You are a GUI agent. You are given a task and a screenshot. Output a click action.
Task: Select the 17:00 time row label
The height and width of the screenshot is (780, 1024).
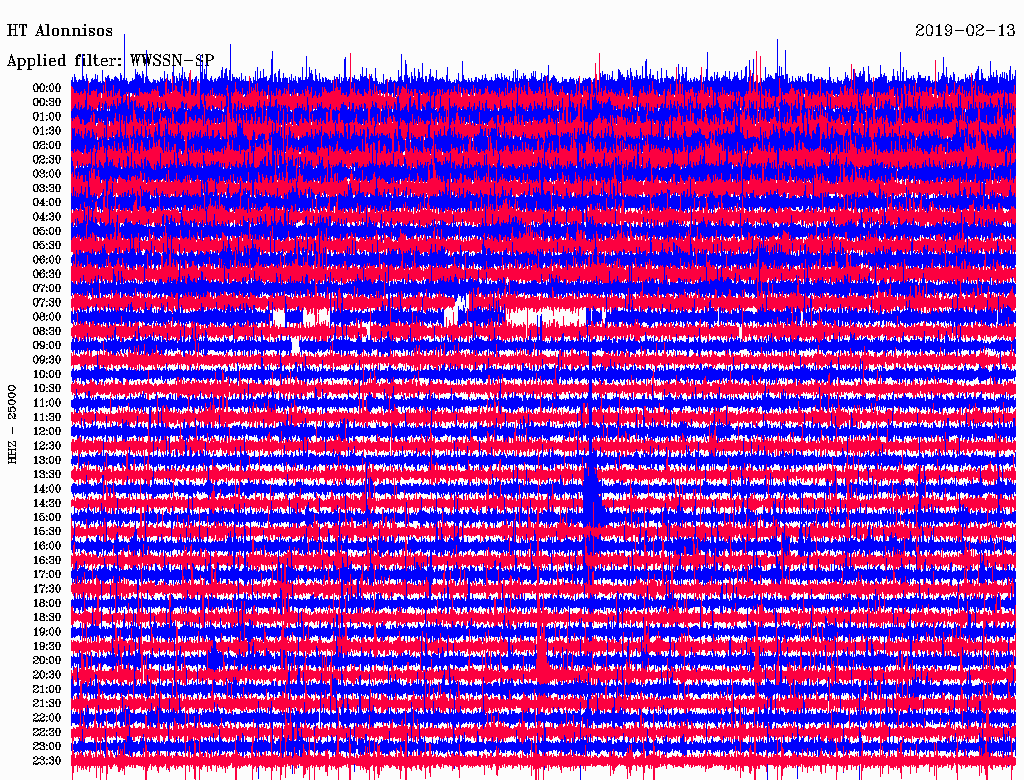pos(47,574)
